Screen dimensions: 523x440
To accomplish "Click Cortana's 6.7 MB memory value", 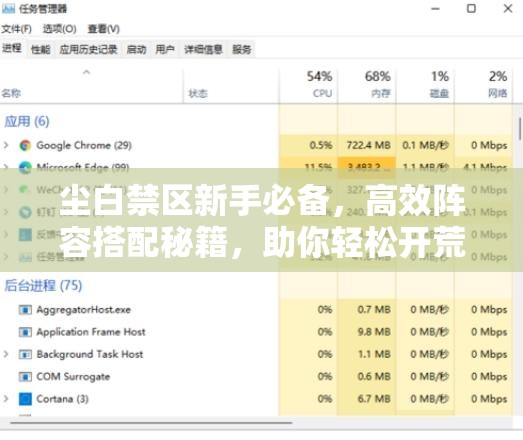I will pos(374,399).
